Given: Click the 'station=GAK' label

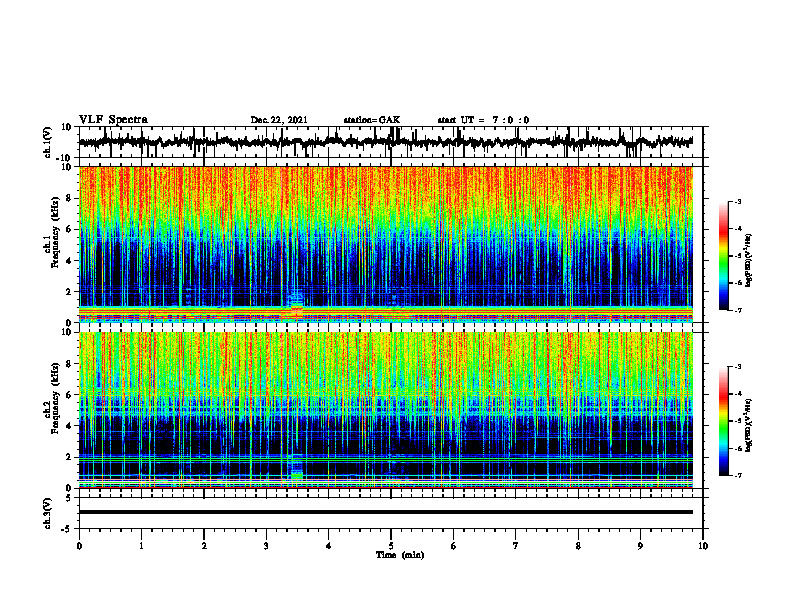Looking at the screenshot, I should coord(372,120).
